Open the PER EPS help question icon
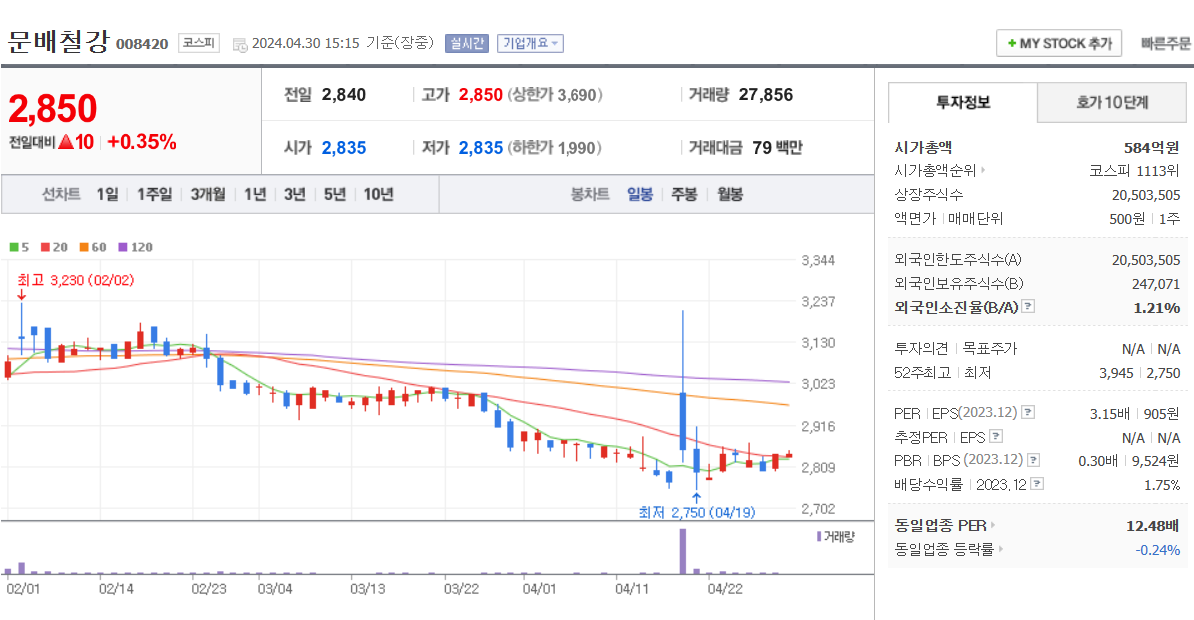 pyautogui.click(x=1028, y=412)
